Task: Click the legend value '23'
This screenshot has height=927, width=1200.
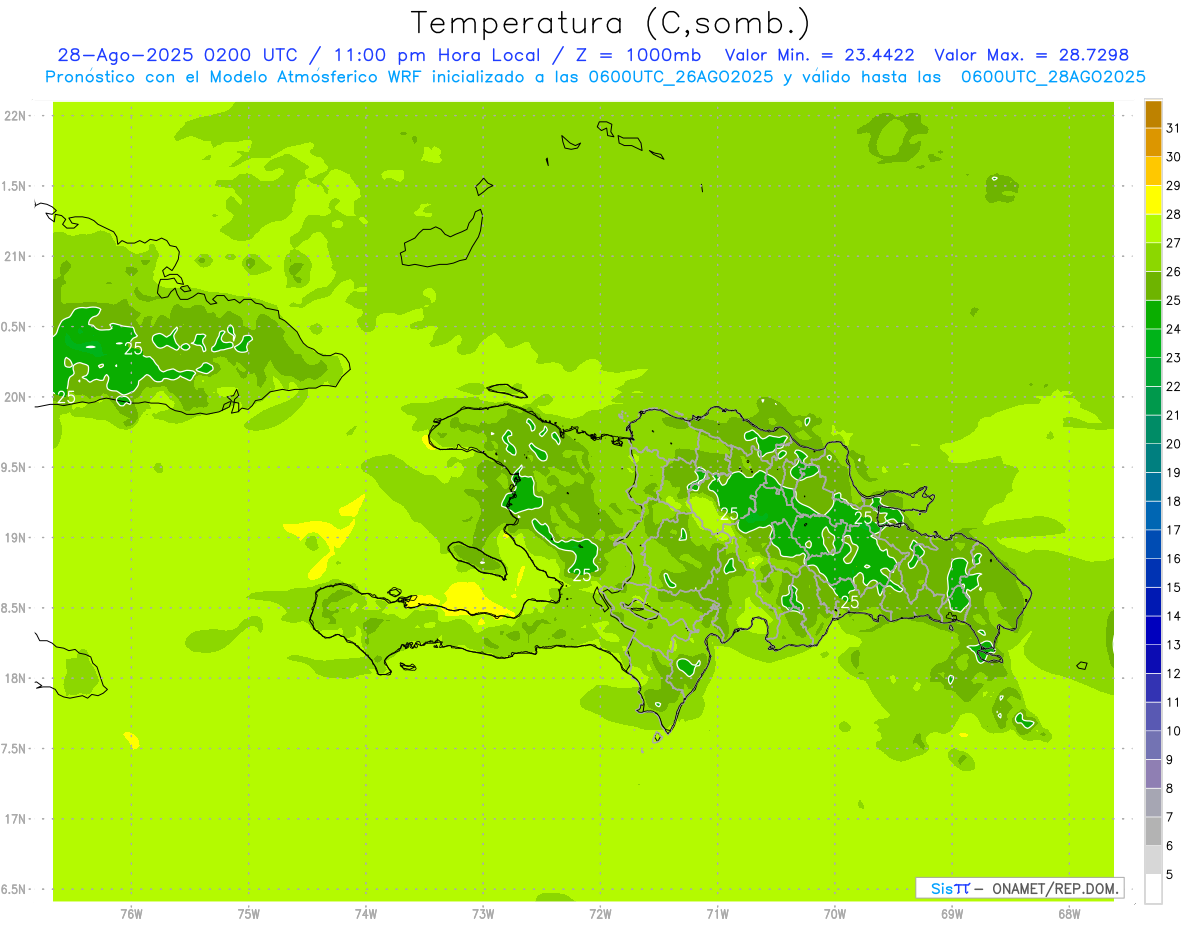Action: point(1174,358)
